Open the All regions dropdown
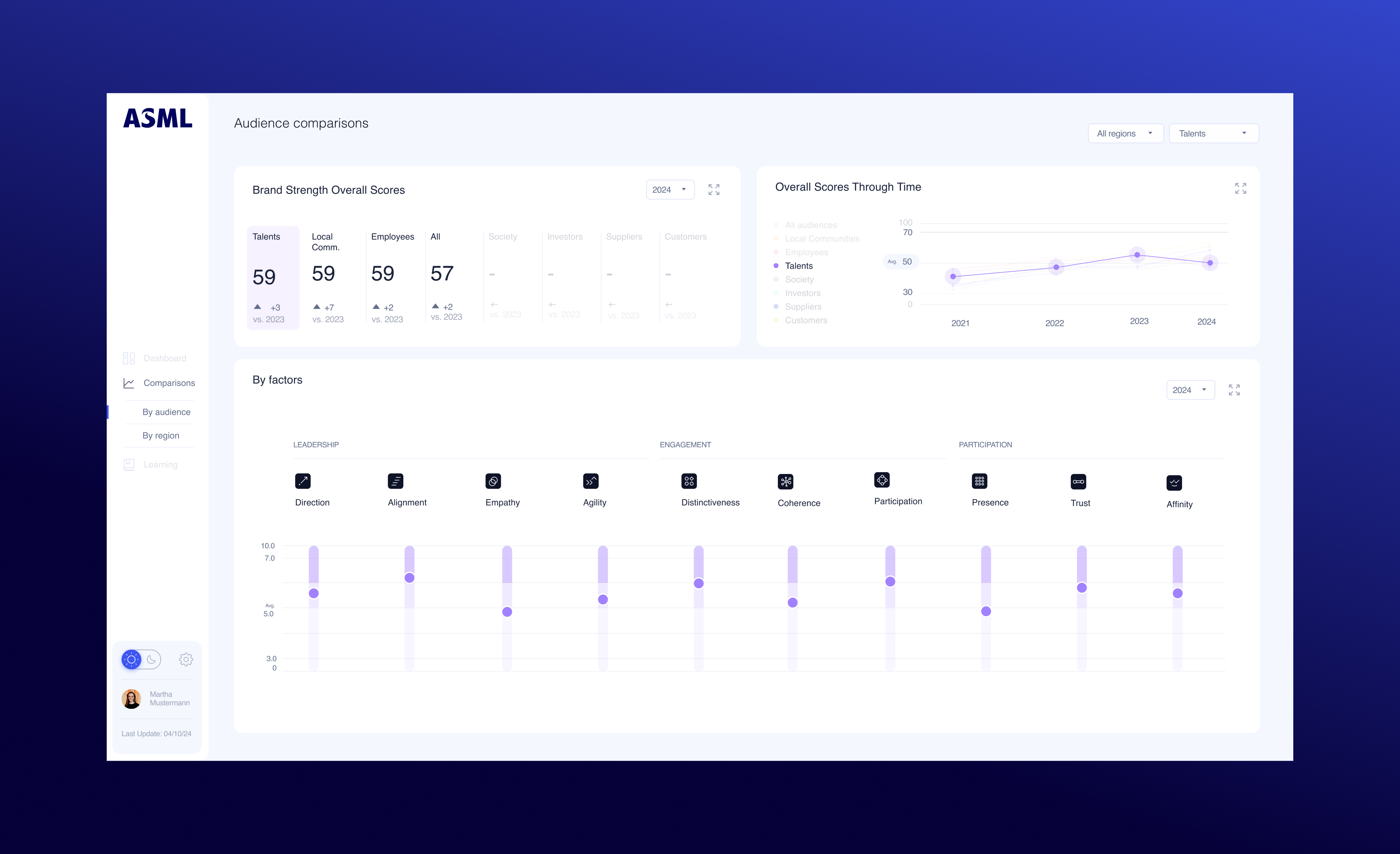1400x854 pixels. point(1125,133)
